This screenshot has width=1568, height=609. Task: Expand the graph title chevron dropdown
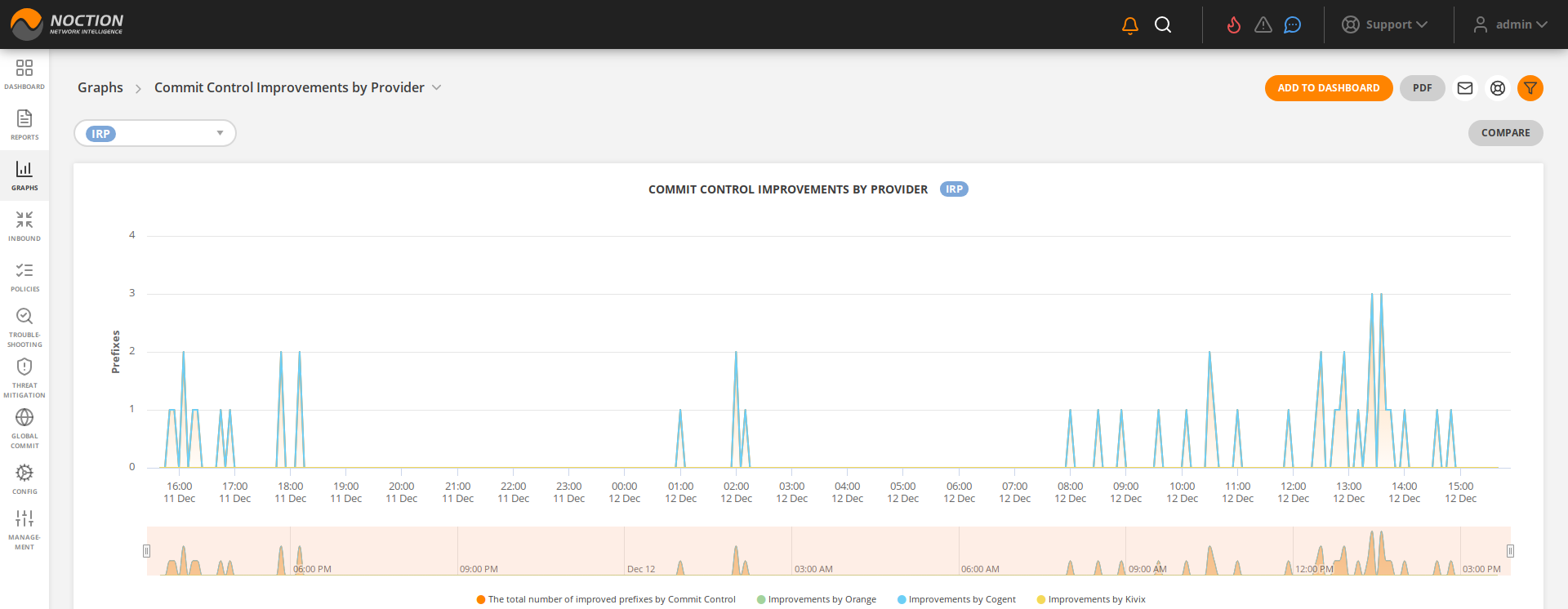(437, 87)
